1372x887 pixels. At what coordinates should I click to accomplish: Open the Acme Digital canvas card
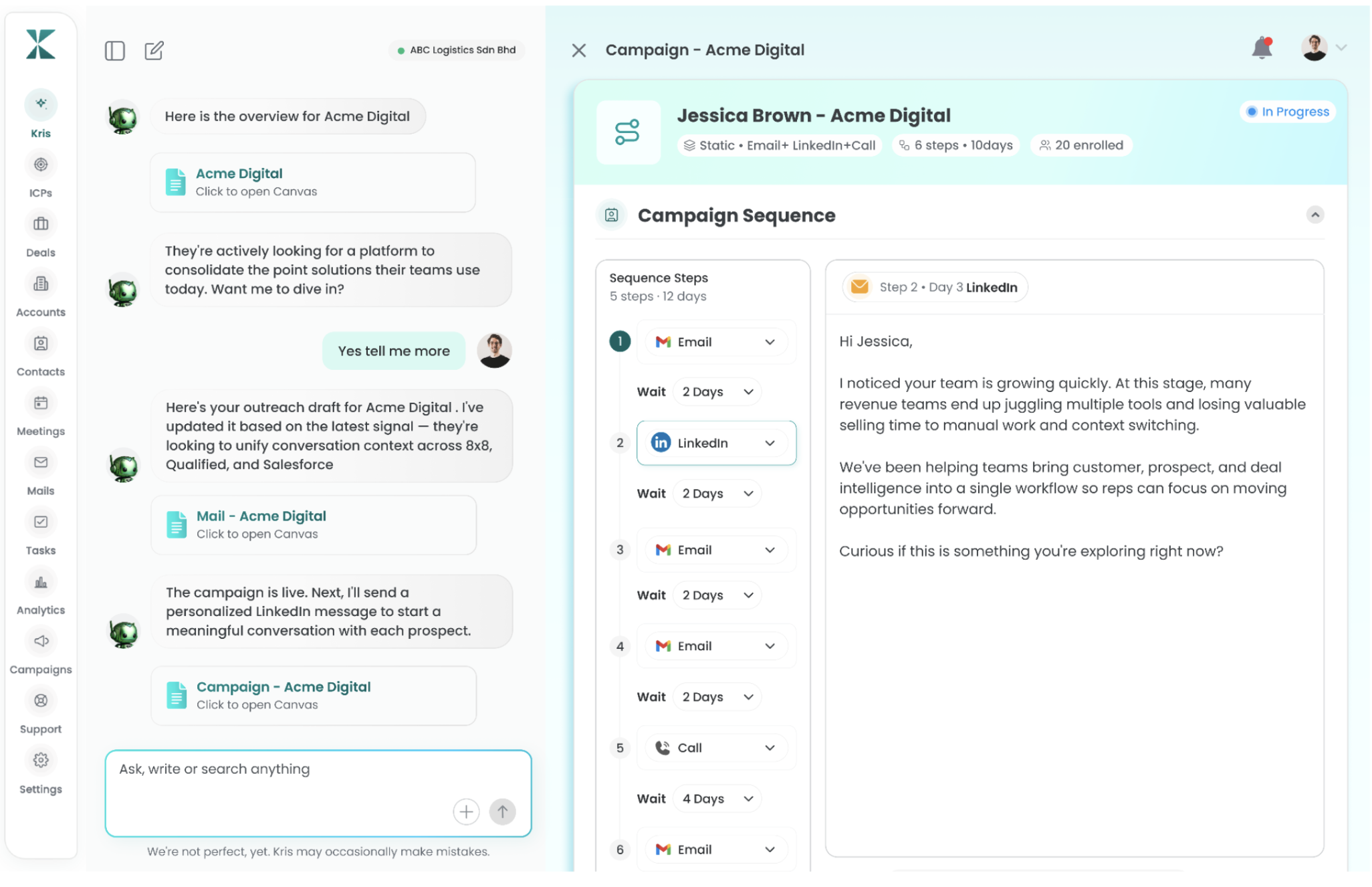pyautogui.click(x=313, y=183)
